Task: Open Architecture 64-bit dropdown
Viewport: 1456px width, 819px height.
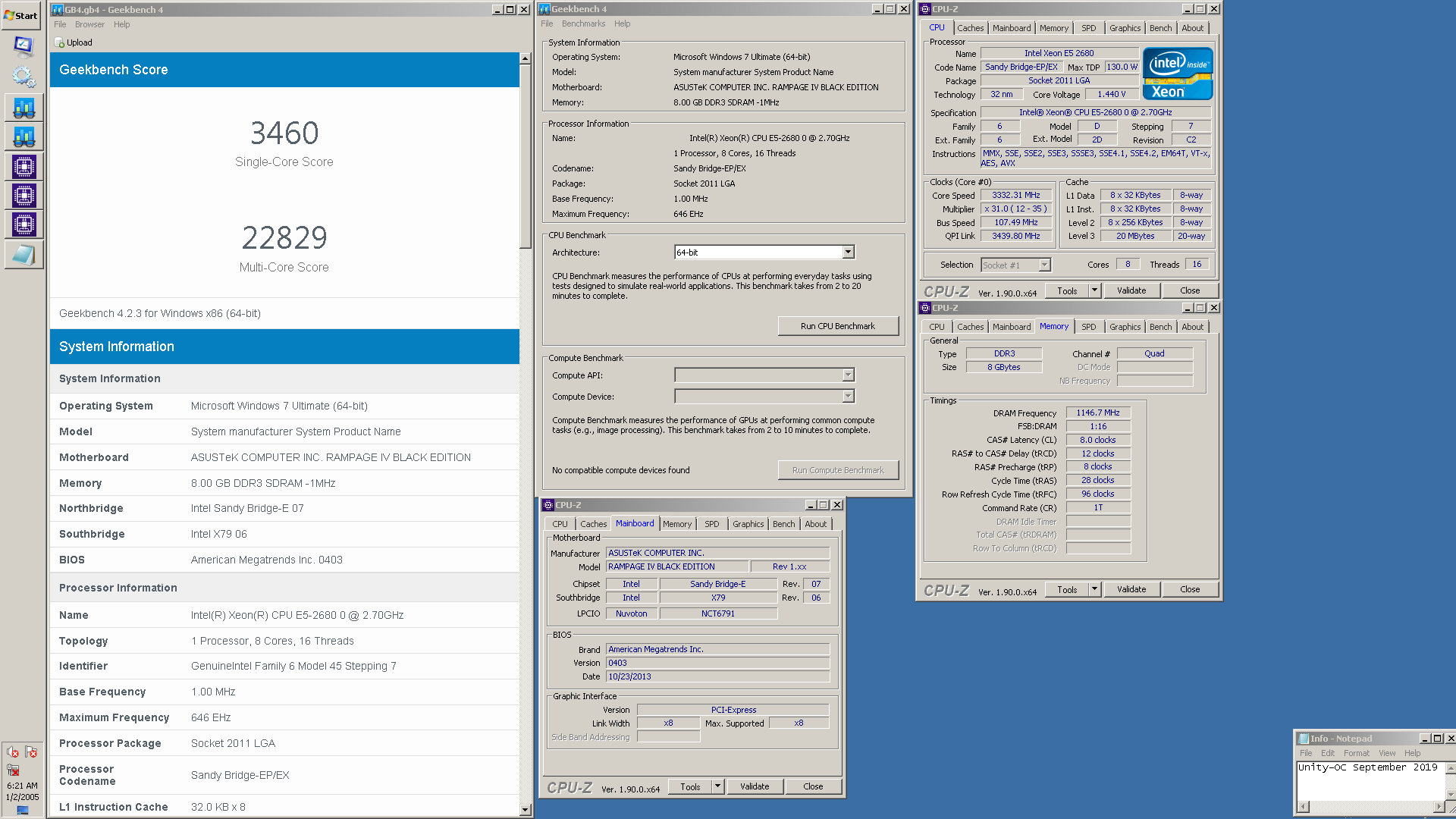Action: (x=848, y=253)
